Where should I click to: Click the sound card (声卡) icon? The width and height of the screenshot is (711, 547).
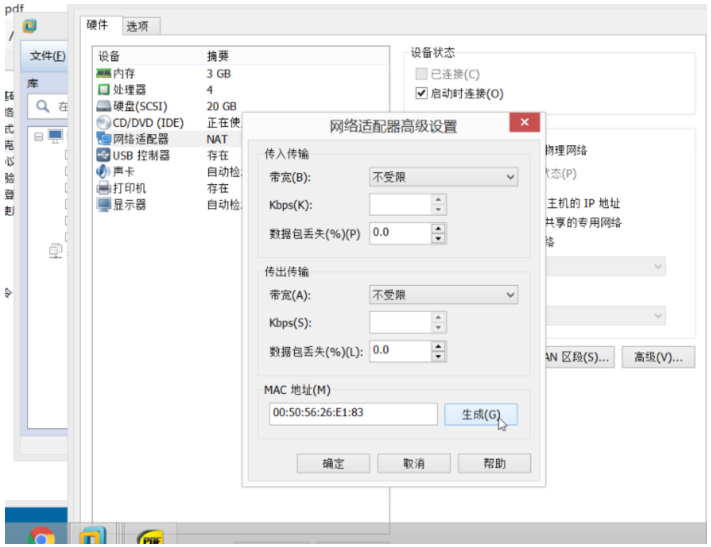click(103, 171)
